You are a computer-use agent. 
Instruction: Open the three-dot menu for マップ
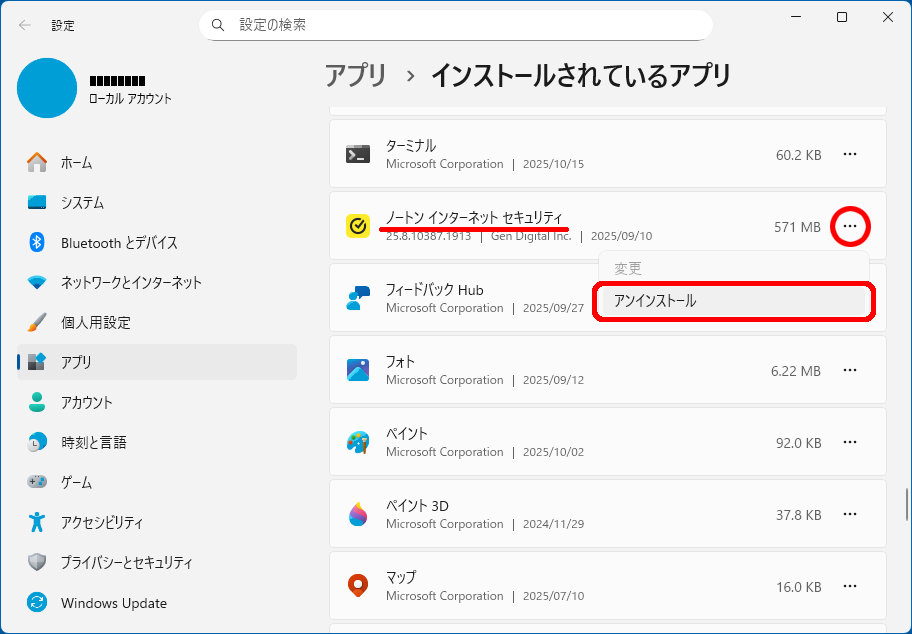coord(850,586)
